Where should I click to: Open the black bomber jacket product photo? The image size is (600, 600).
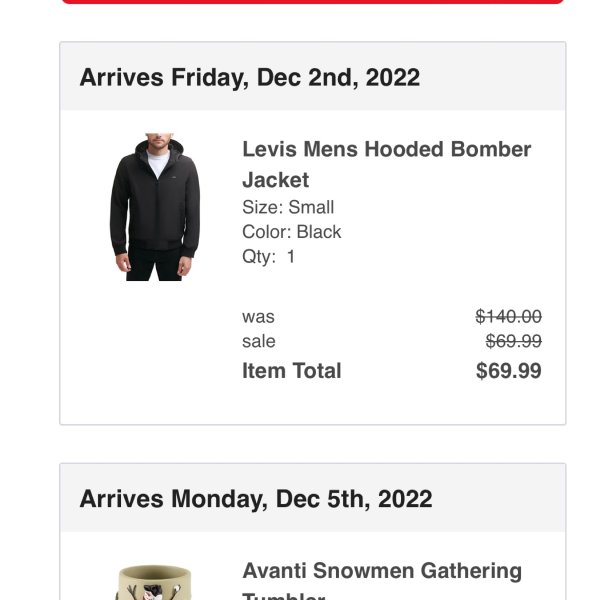[x=155, y=207]
